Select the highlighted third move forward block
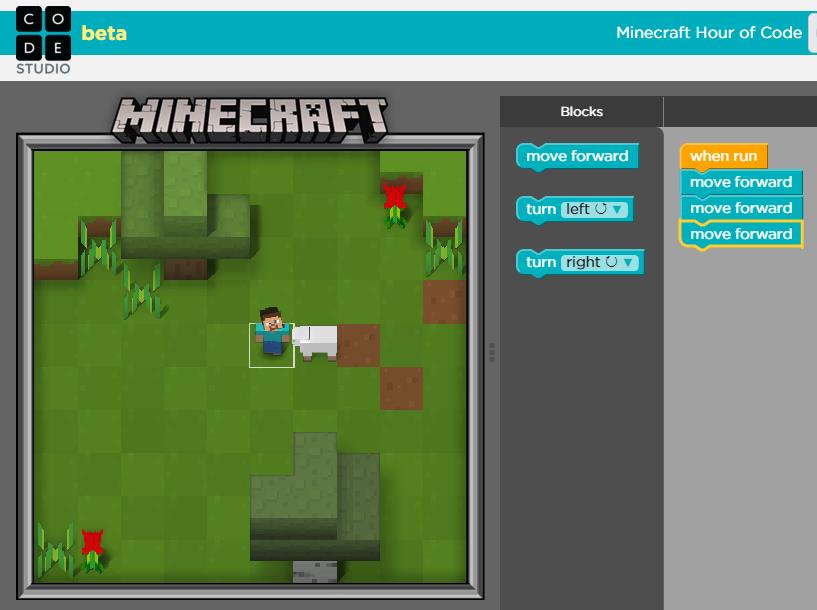The width and height of the screenshot is (817, 610). [x=741, y=234]
